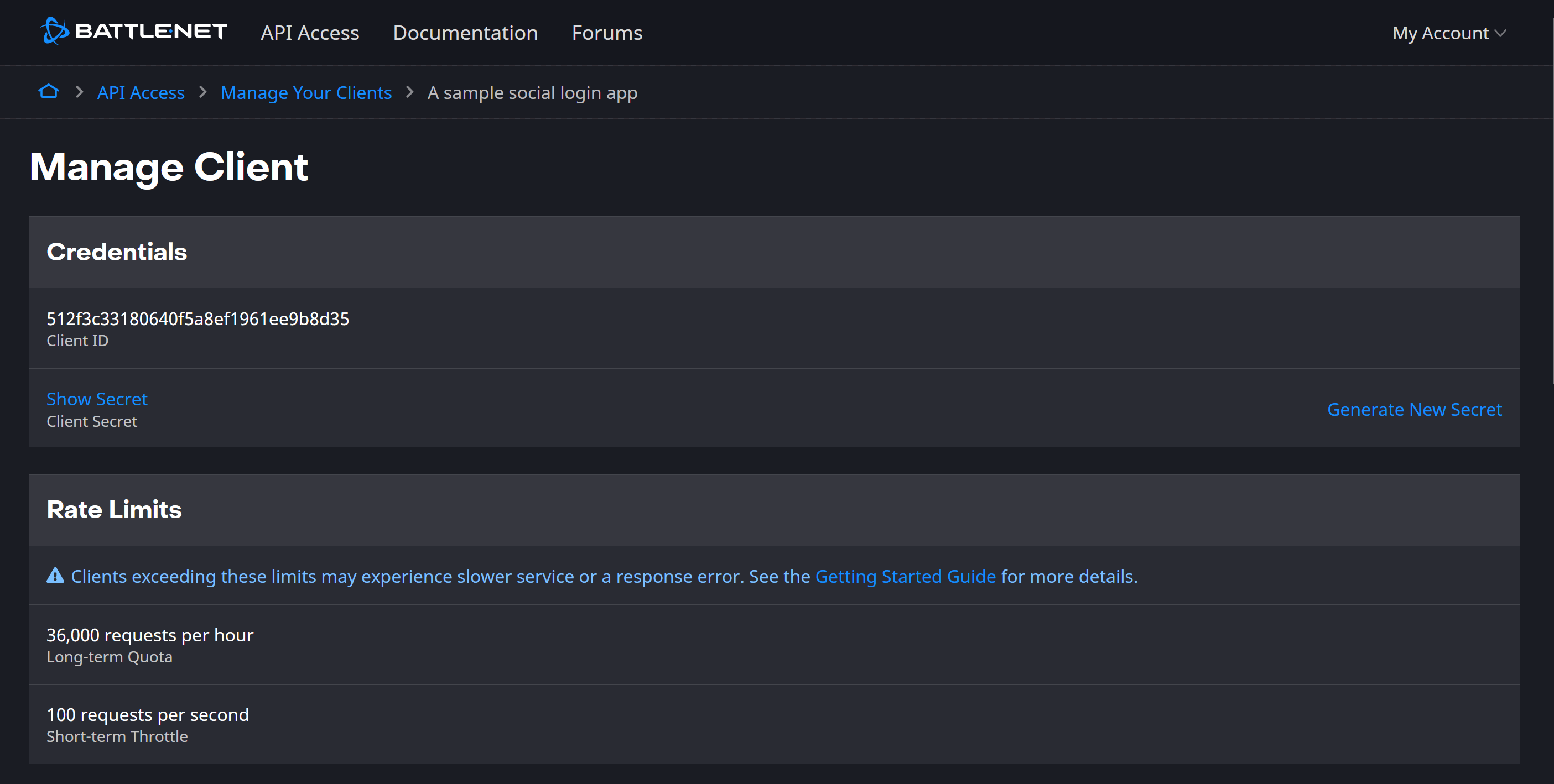
Task: Click the warning triangle icon in Rate Limits
Action: tap(55, 576)
